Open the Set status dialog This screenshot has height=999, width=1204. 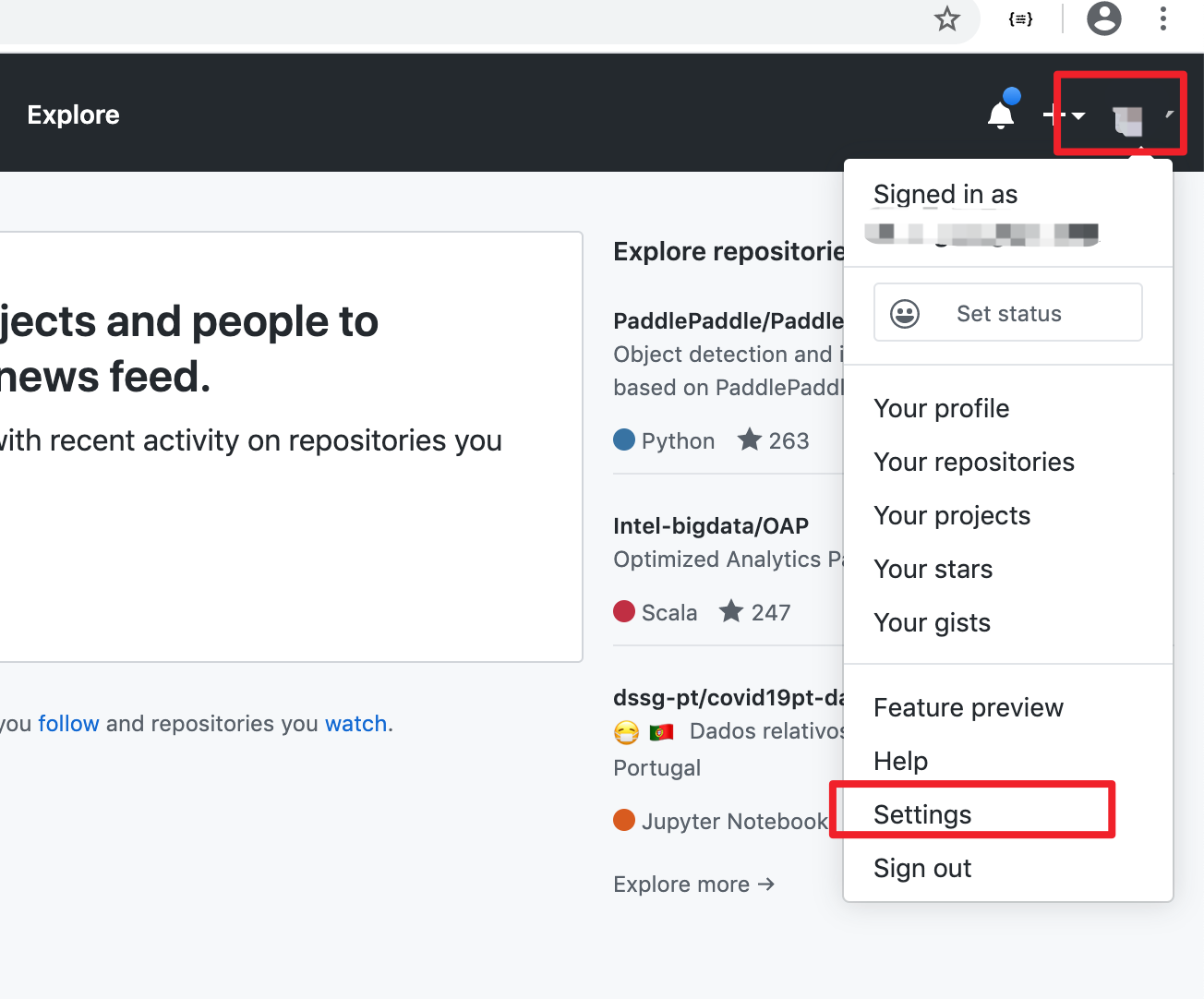pos(1008,313)
